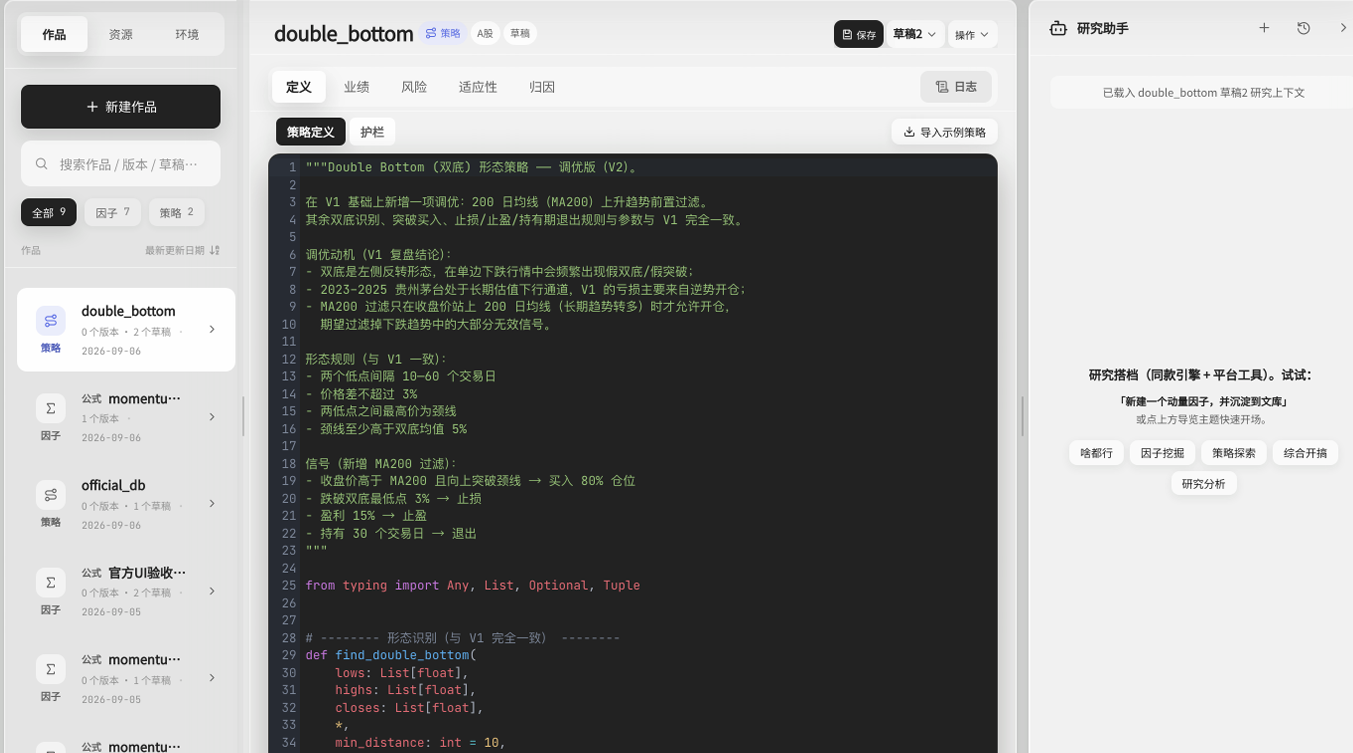Select the 定义 tab
The image size is (1353, 753).
pyautogui.click(x=299, y=87)
